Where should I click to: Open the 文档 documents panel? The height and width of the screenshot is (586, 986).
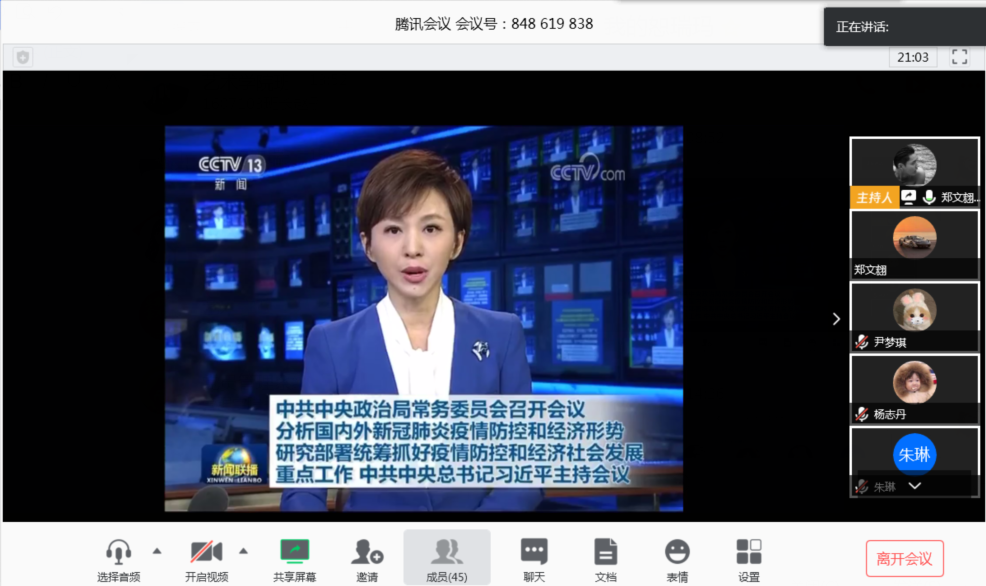(605, 551)
